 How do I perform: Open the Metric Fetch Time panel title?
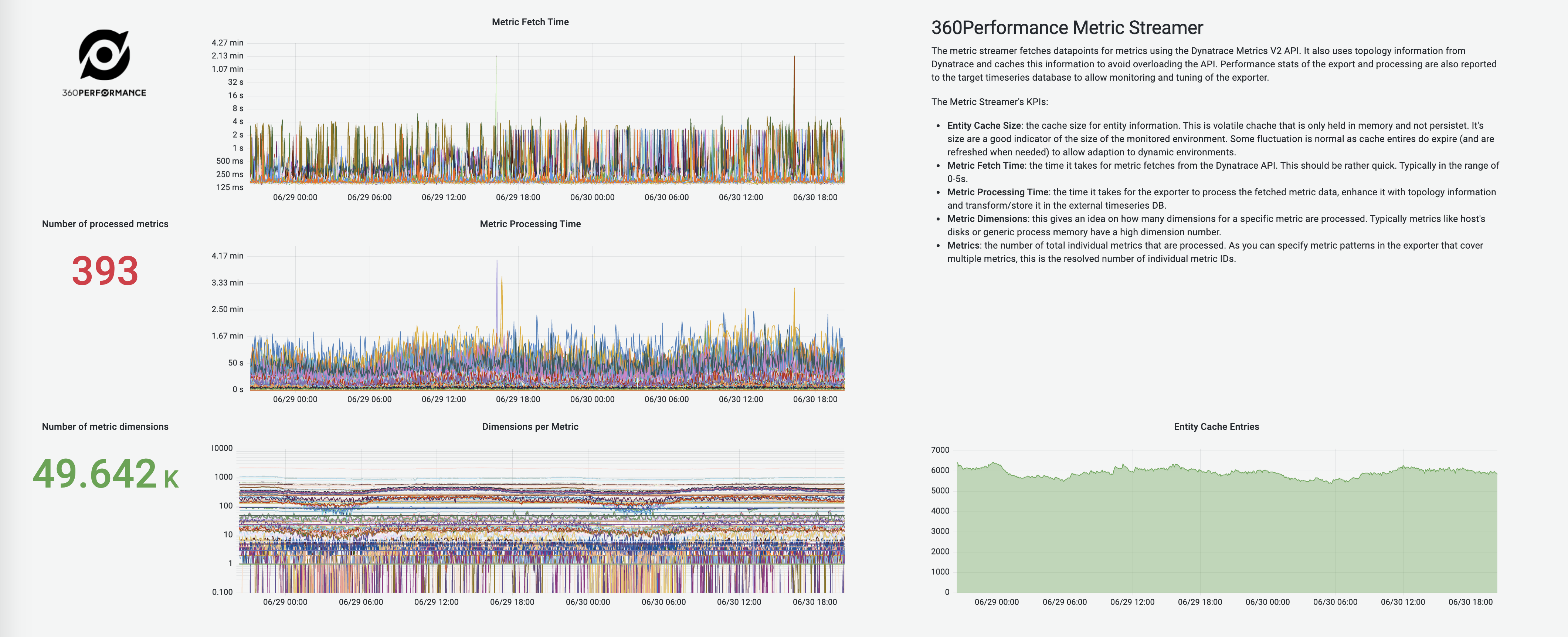[530, 22]
